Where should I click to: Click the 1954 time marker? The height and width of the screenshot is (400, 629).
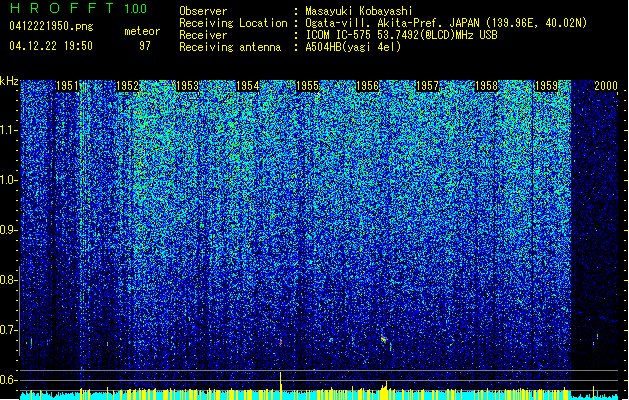(248, 86)
